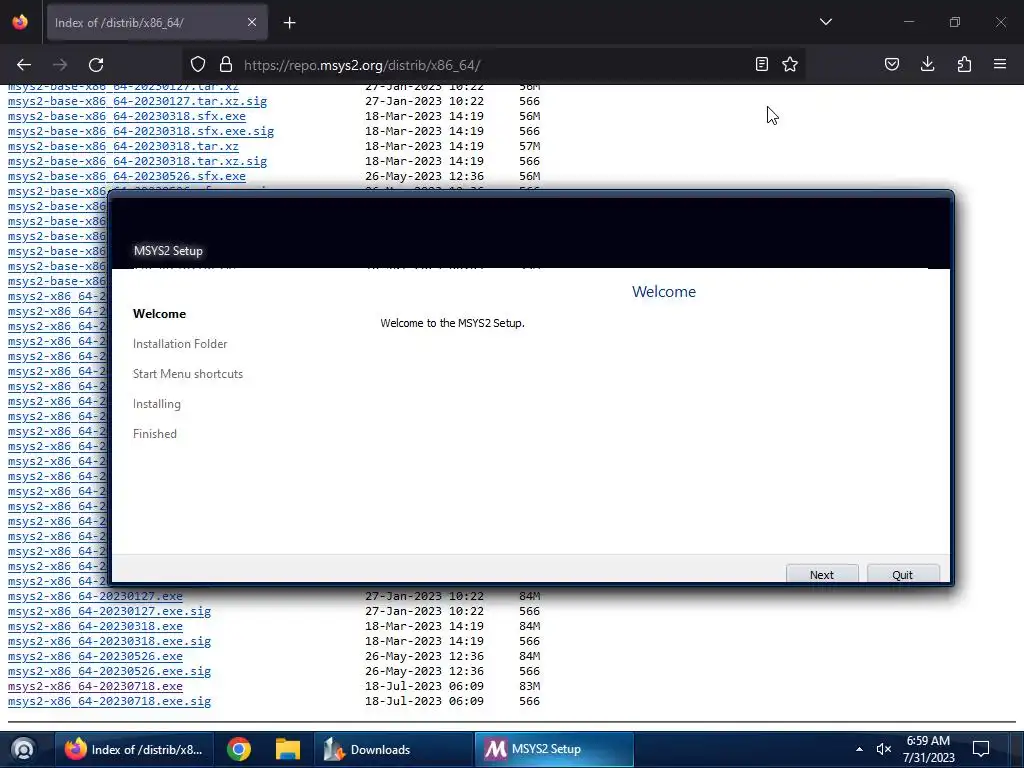
Task: Open tracking protection shield icon
Action: click(x=198, y=65)
